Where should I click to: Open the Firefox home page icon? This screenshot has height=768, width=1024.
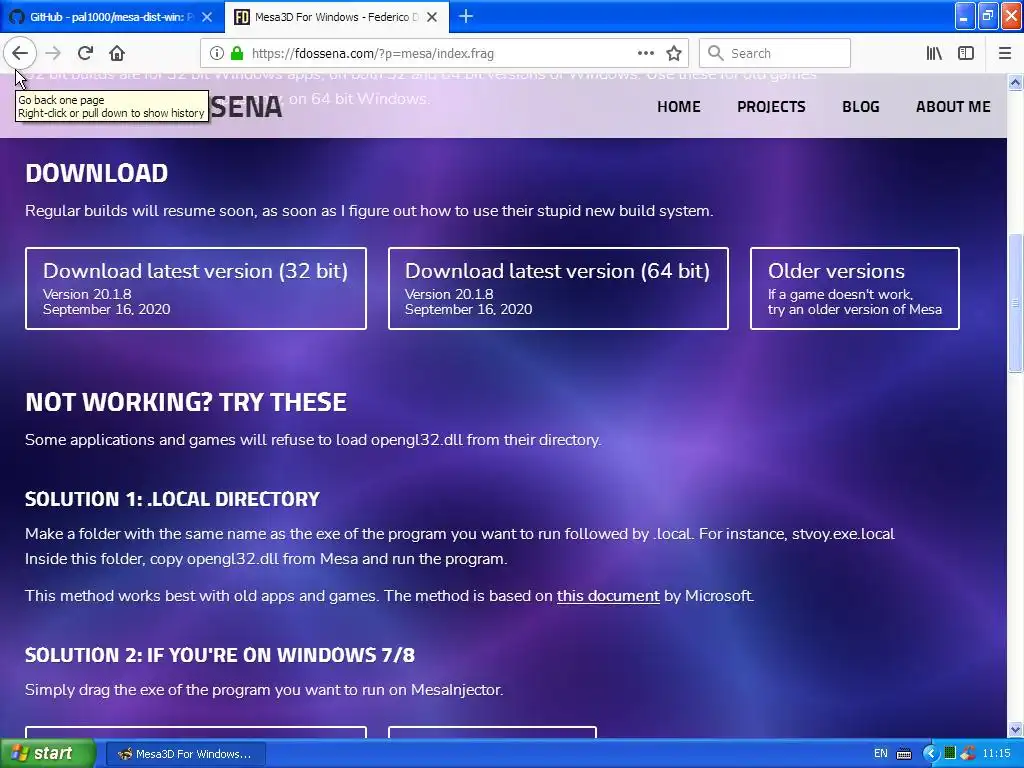(x=117, y=53)
